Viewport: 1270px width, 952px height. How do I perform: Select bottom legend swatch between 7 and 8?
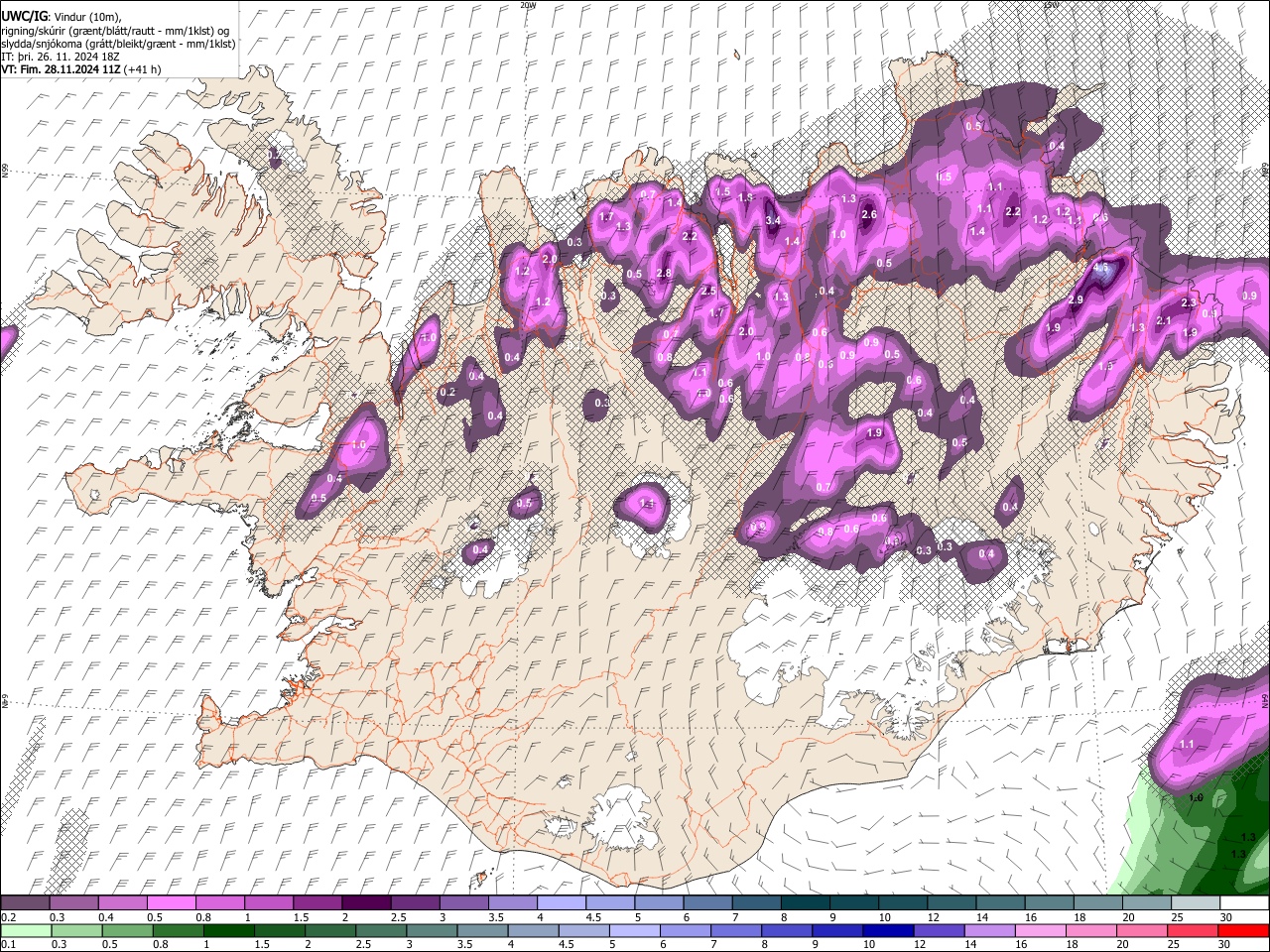pos(736,930)
